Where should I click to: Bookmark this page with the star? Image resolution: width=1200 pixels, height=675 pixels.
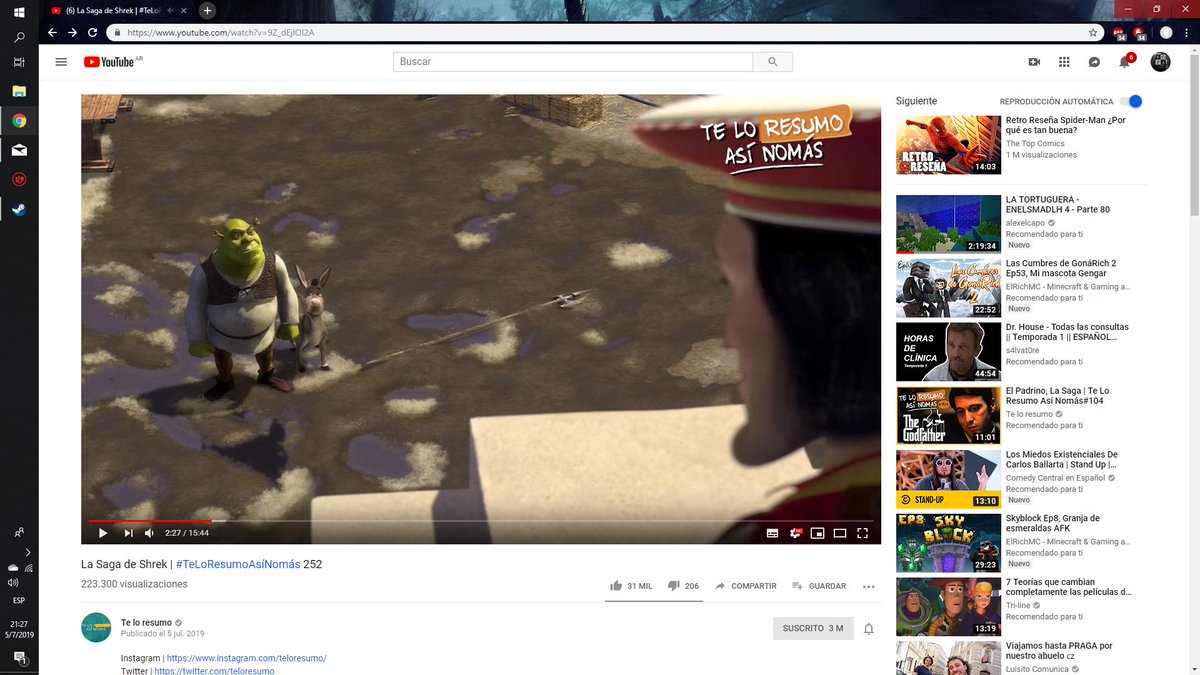coord(1094,33)
